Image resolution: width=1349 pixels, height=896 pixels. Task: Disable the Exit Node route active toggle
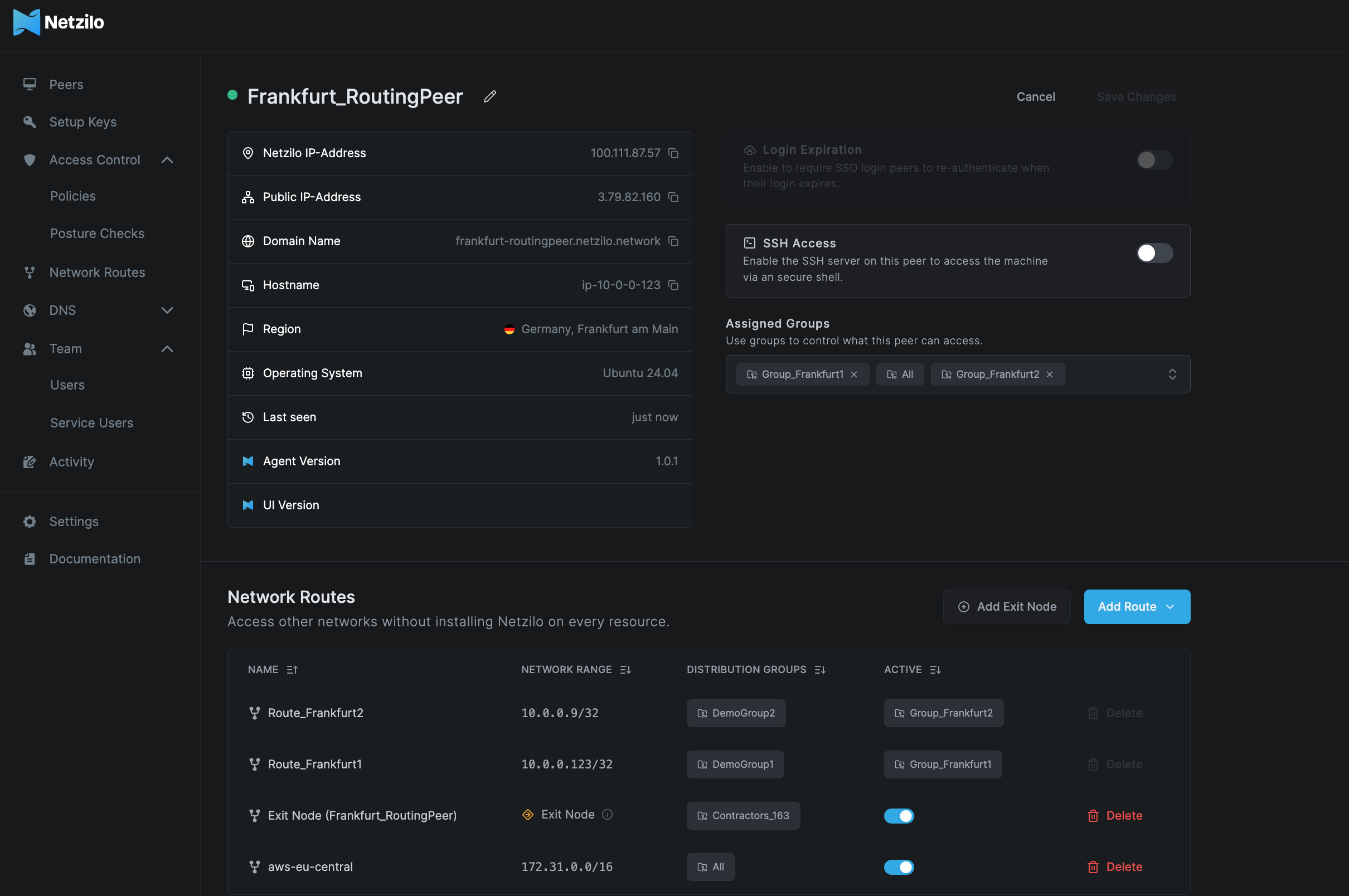(899, 815)
